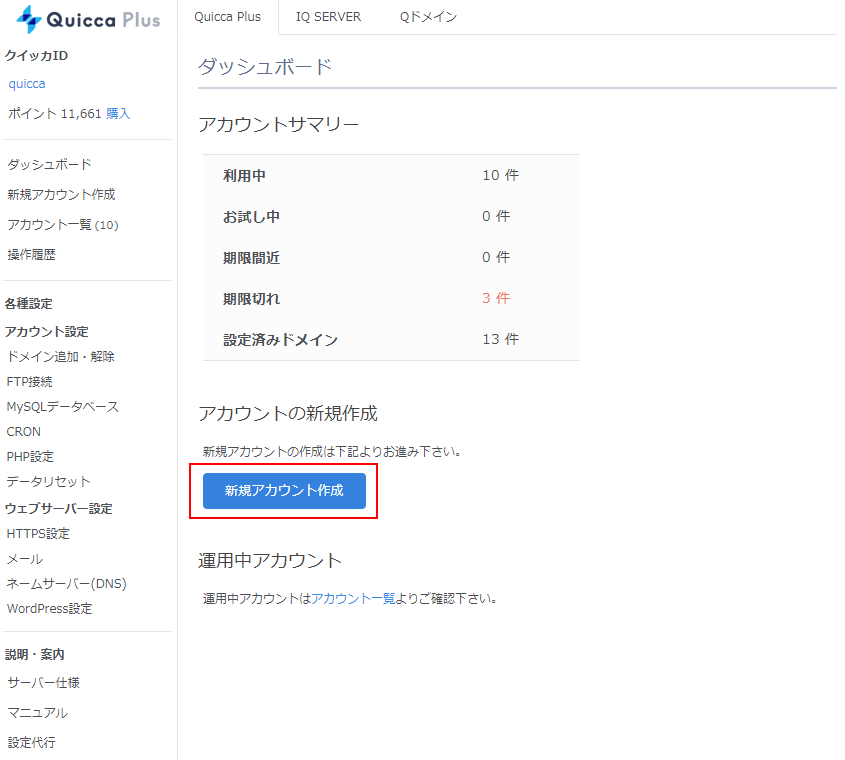Viewport: 845px width, 760px height.
Task: Open アカウント一覧 (10) in the sidebar
Action: (63, 225)
